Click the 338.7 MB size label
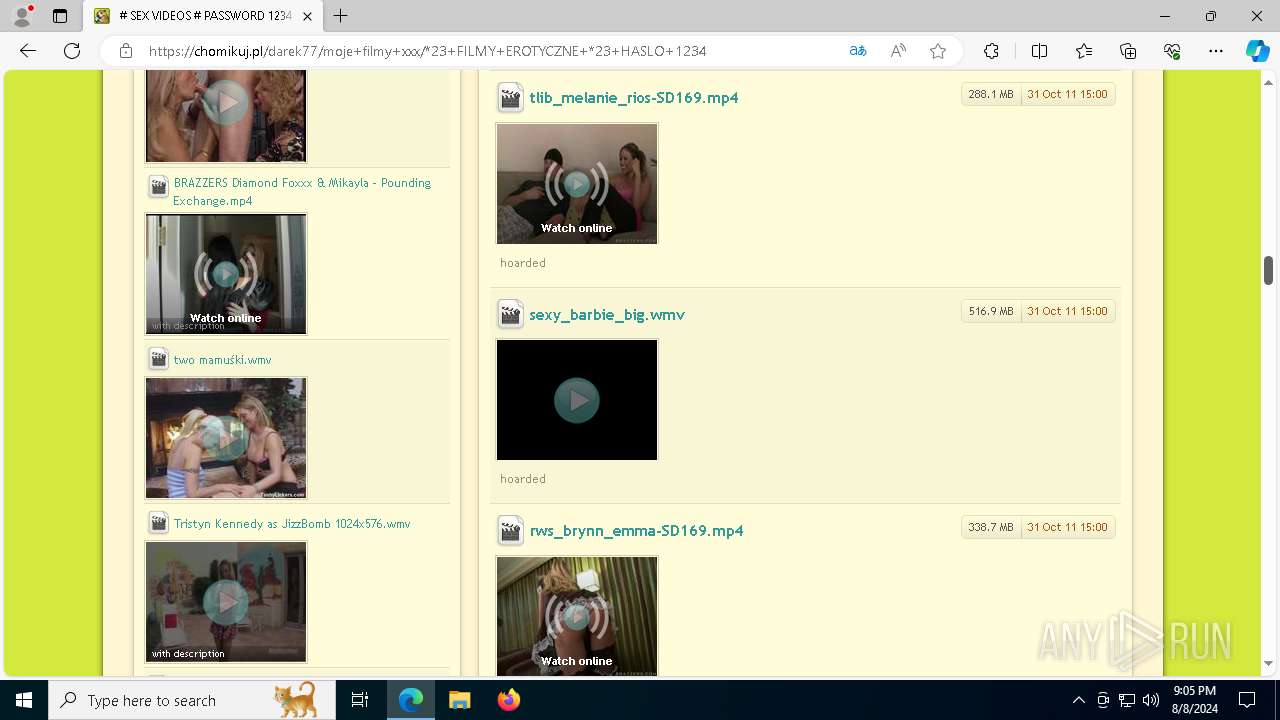Image resolution: width=1280 pixels, height=720 pixels. [x=991, y=527]
